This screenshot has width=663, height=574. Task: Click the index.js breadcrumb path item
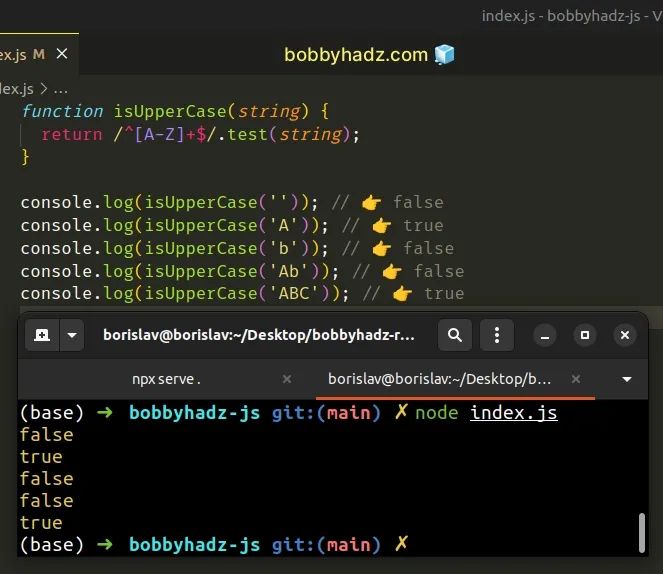point(16,89)
